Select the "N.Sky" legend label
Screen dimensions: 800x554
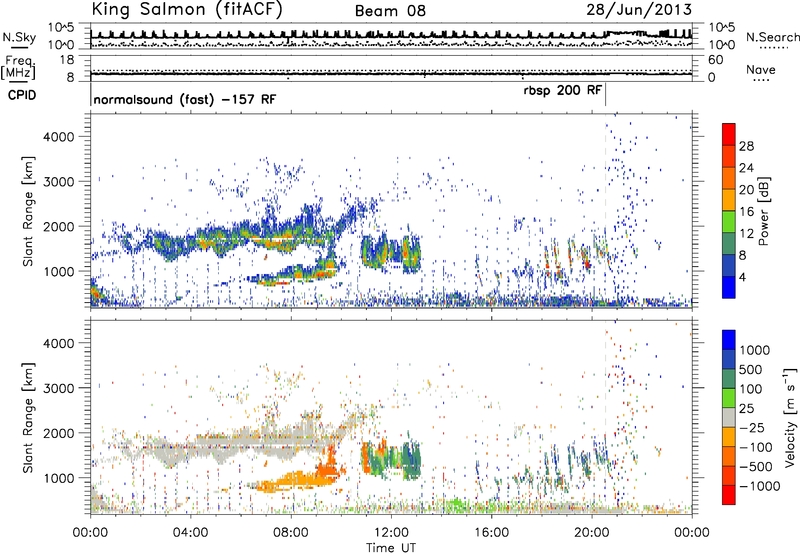[x=19, y=37]
